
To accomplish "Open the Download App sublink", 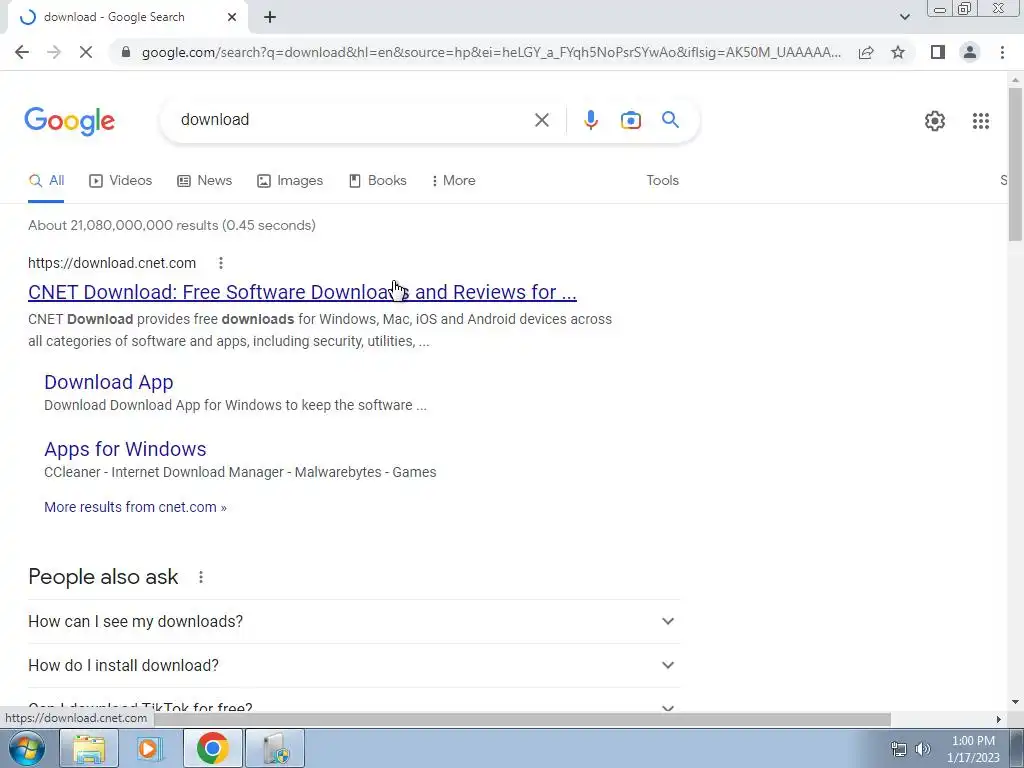I will (x=108, y=383).
